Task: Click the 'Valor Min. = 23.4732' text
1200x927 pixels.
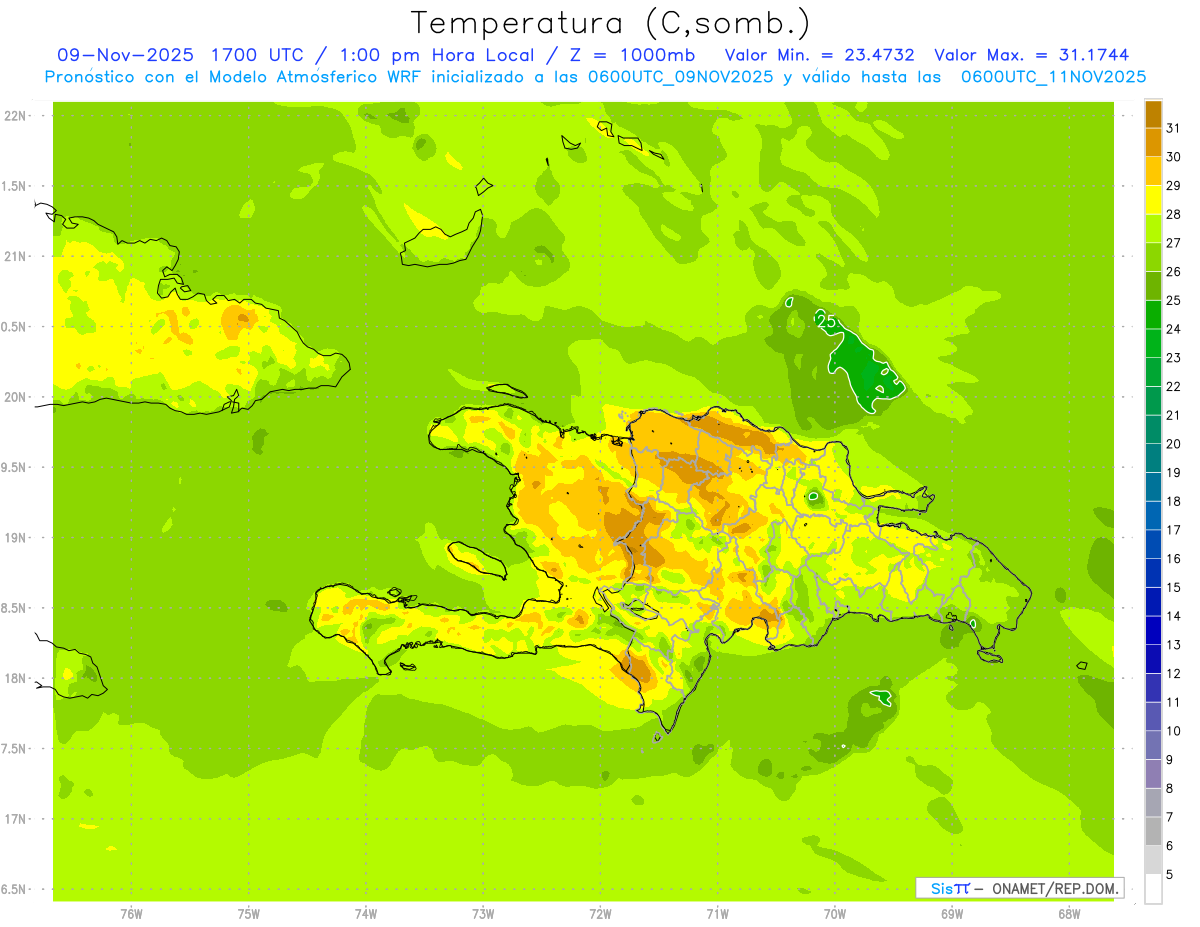Action: coord(820,55)
